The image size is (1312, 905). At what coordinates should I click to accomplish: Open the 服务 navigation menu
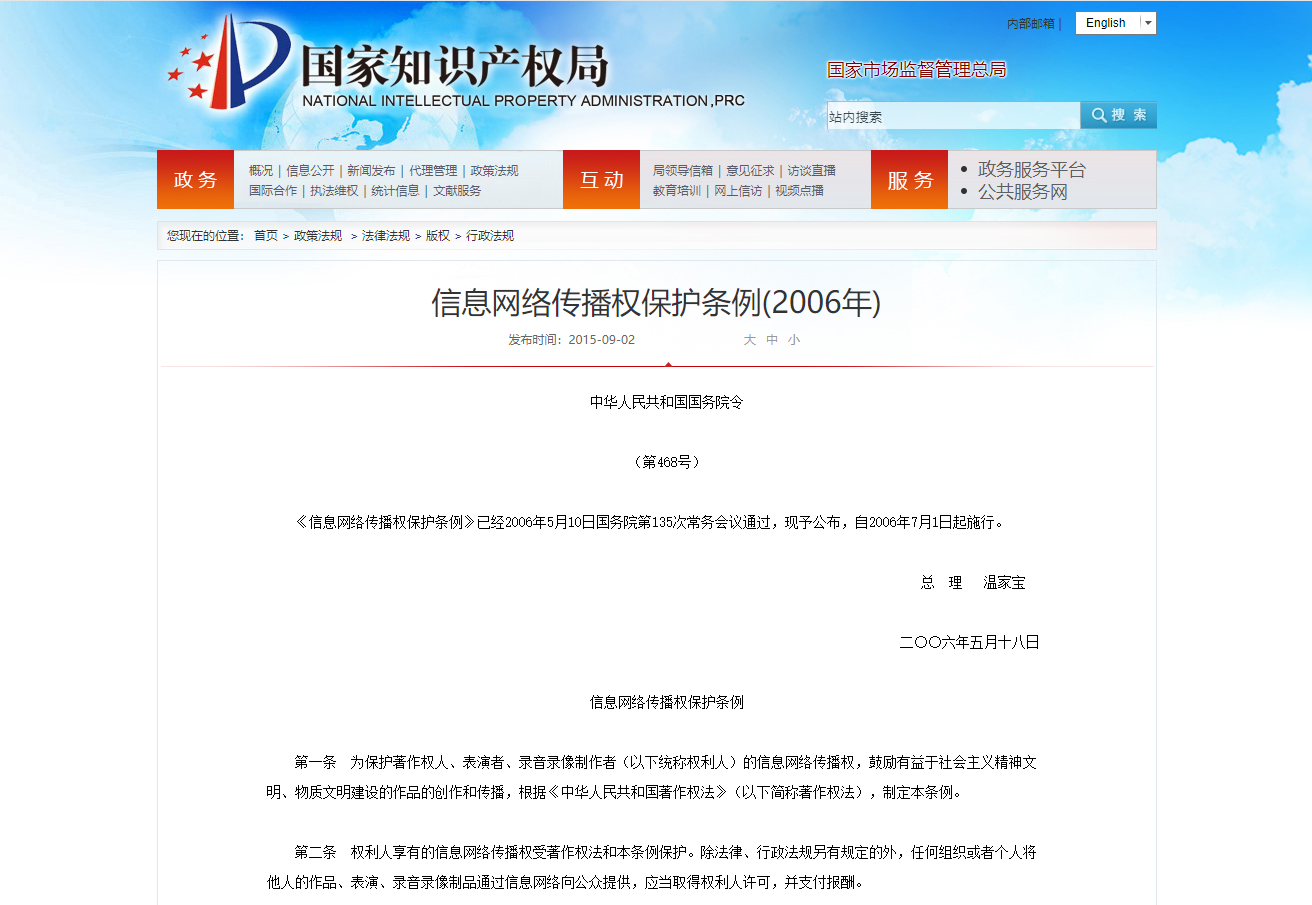point(908,179)
